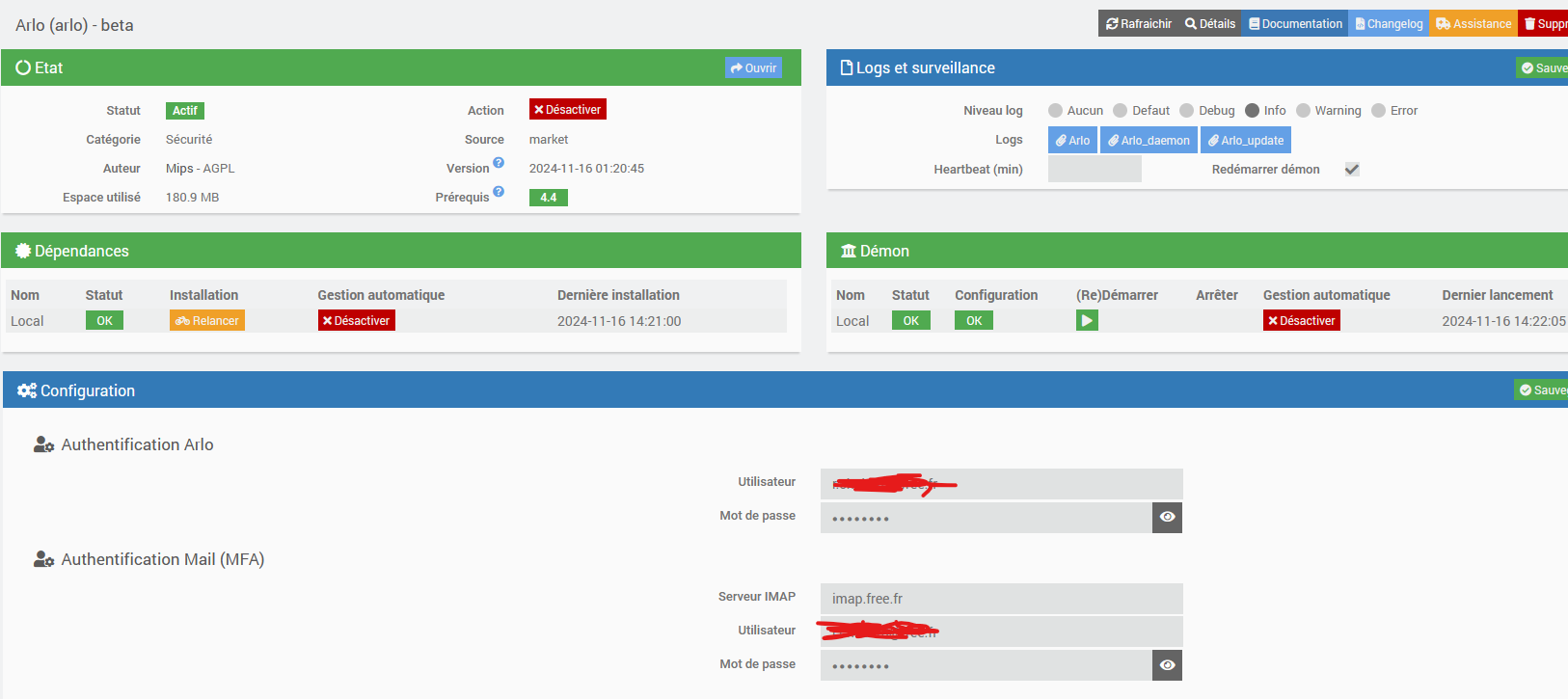The height and width of the screenshot is (699, 1568).
Task: Relaunch the dependencies installation with Relancer
Action: pos(207,321)
